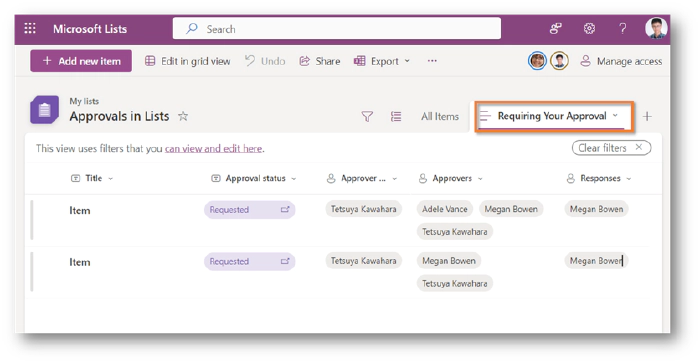Screen dimensions: 700x363
Task: Open approval details icon in second row
Action: (x=285, y=261)
